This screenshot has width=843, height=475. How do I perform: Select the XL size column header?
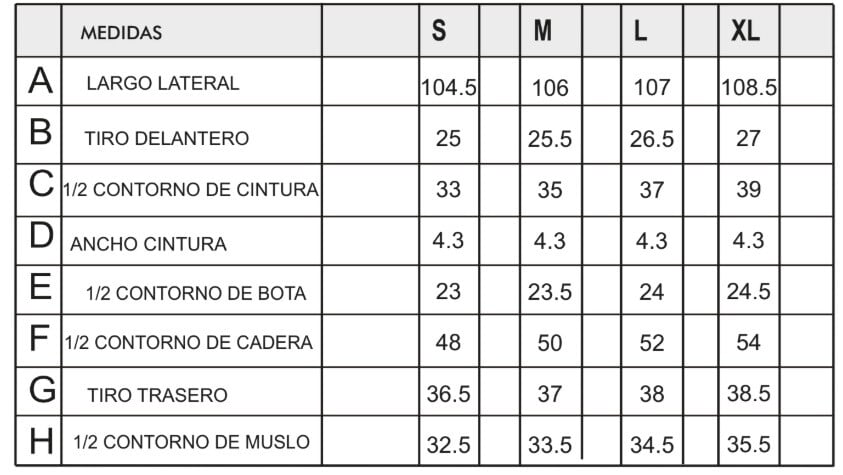(746, 31)
